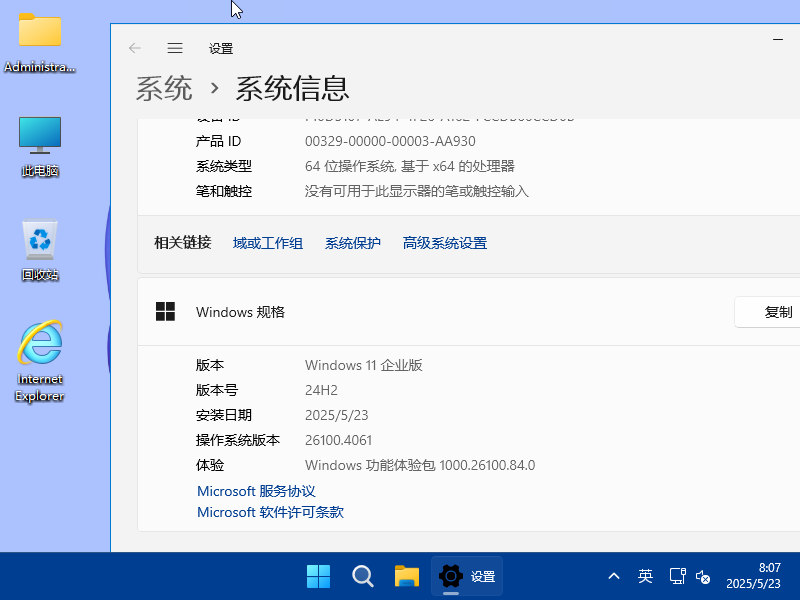The width and height of the screenshot is (800, 600).
Task: Click the Windows logo beside Windows 规格
Action: [165, 312]
